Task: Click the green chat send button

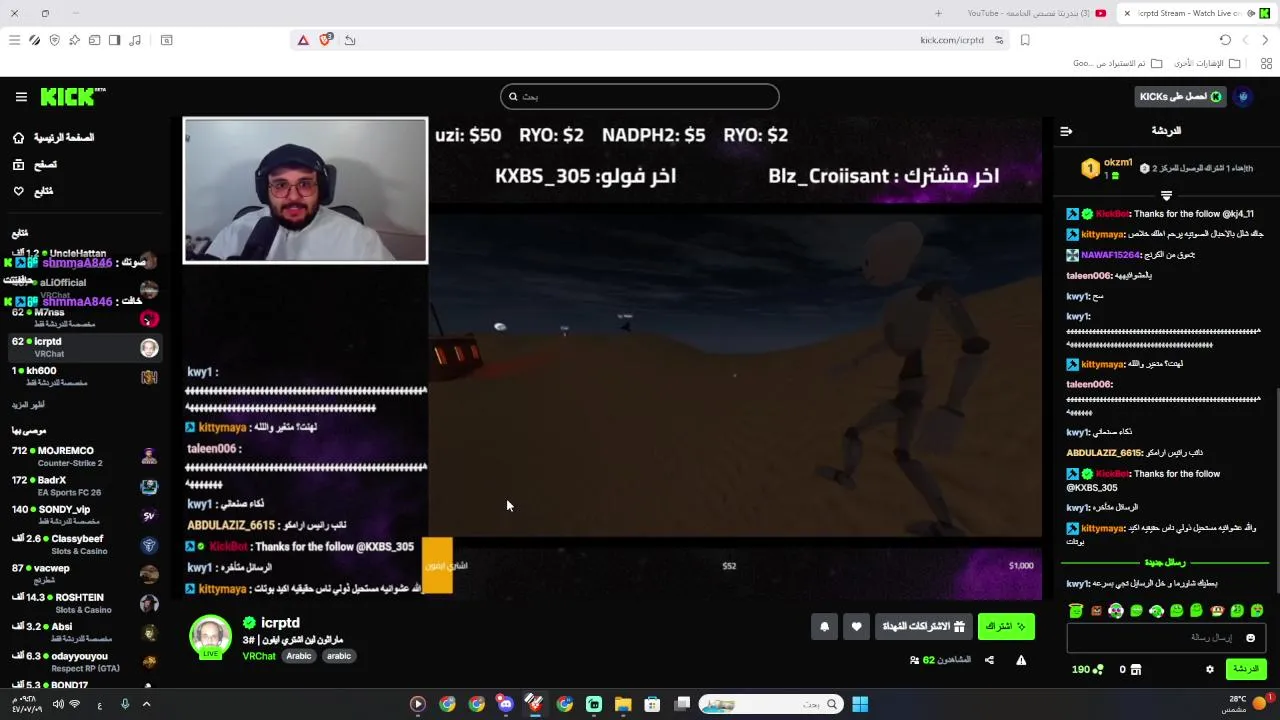Action: coord(1246,669)
